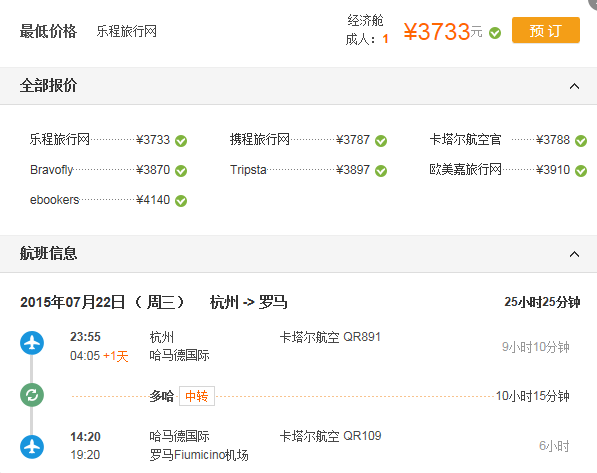
Task: Click the orange 预订 booking button
Action: [x=546, y=30]
